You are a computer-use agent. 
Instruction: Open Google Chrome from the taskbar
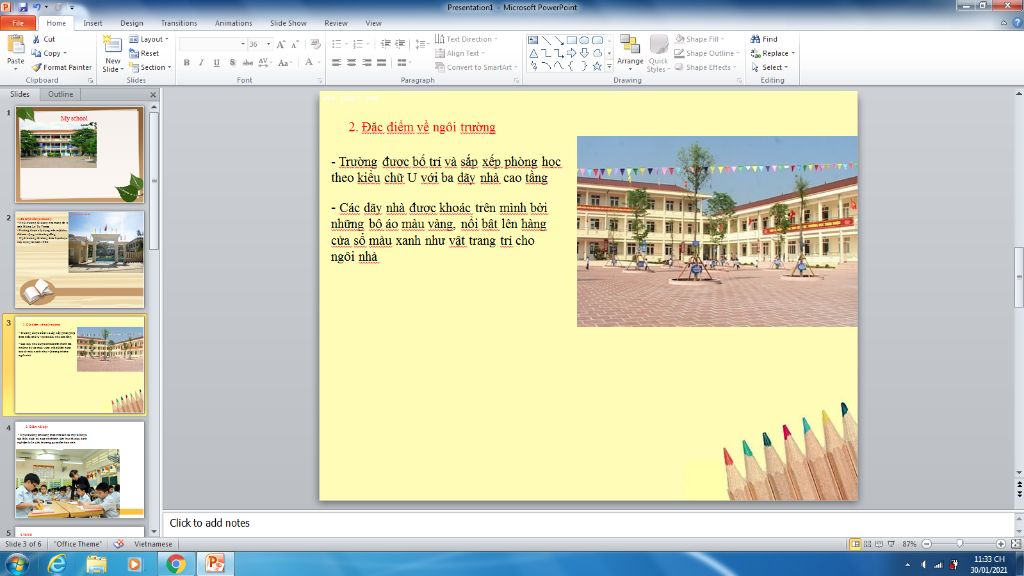pyautogui.click(x=175, y=563)
